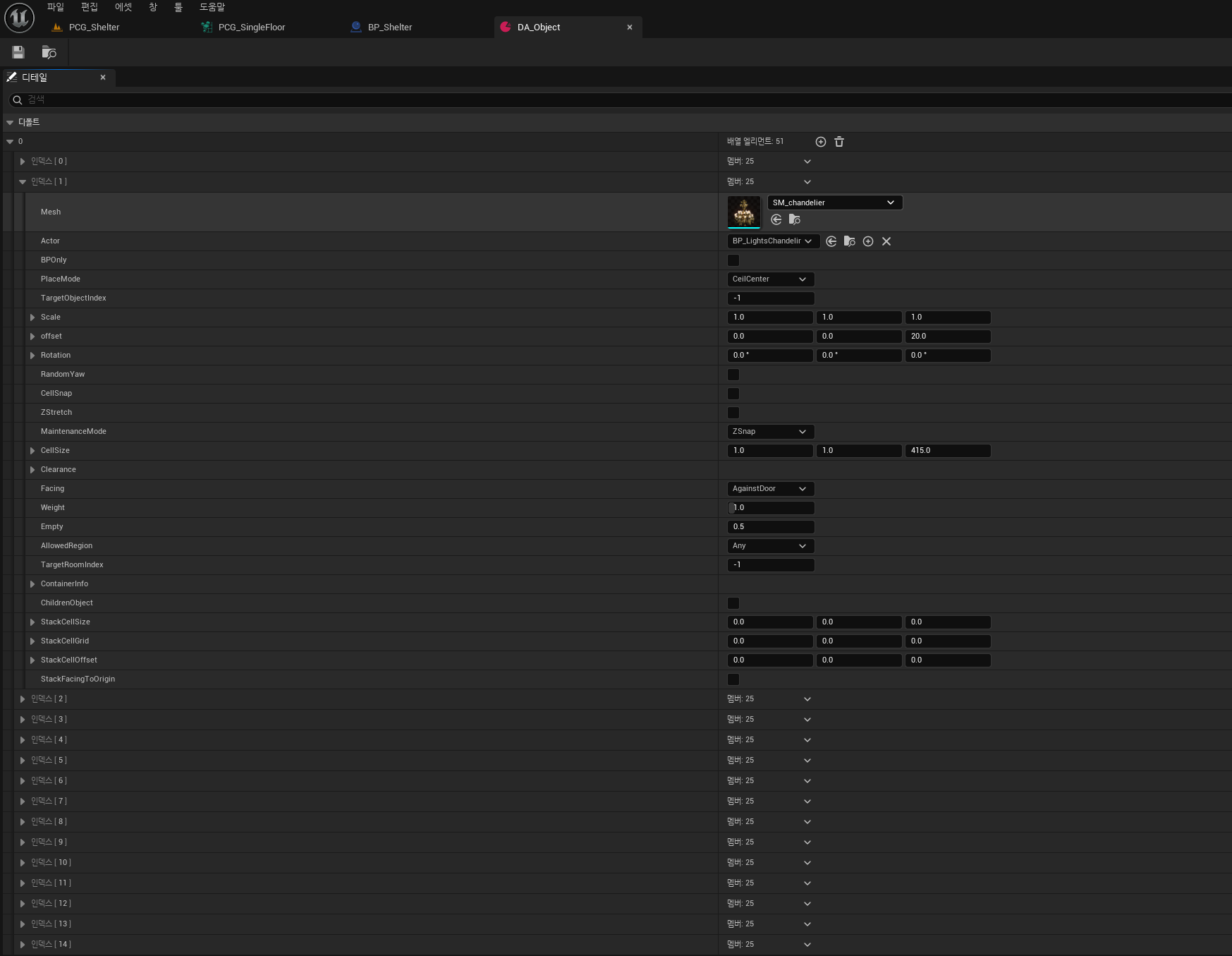Image resolution: width=1232 pixels, height=956 pixels.
Task: Browse to Mesh asset in Content Browser
Action: [x=795, y=220]
